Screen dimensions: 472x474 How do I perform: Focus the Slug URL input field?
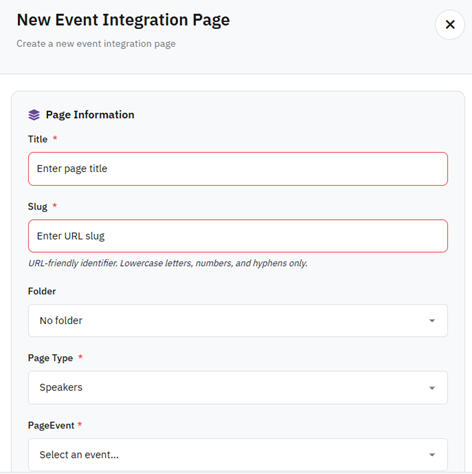coord(238,236)
